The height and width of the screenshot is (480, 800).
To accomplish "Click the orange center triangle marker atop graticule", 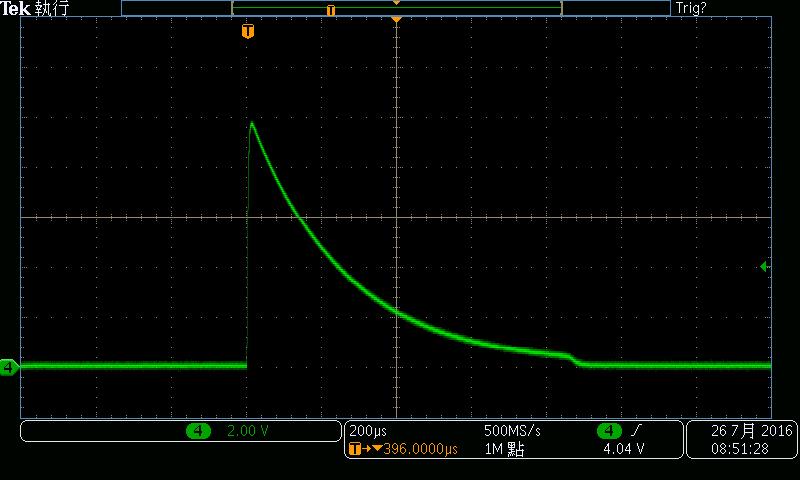I will click(396, 19).
